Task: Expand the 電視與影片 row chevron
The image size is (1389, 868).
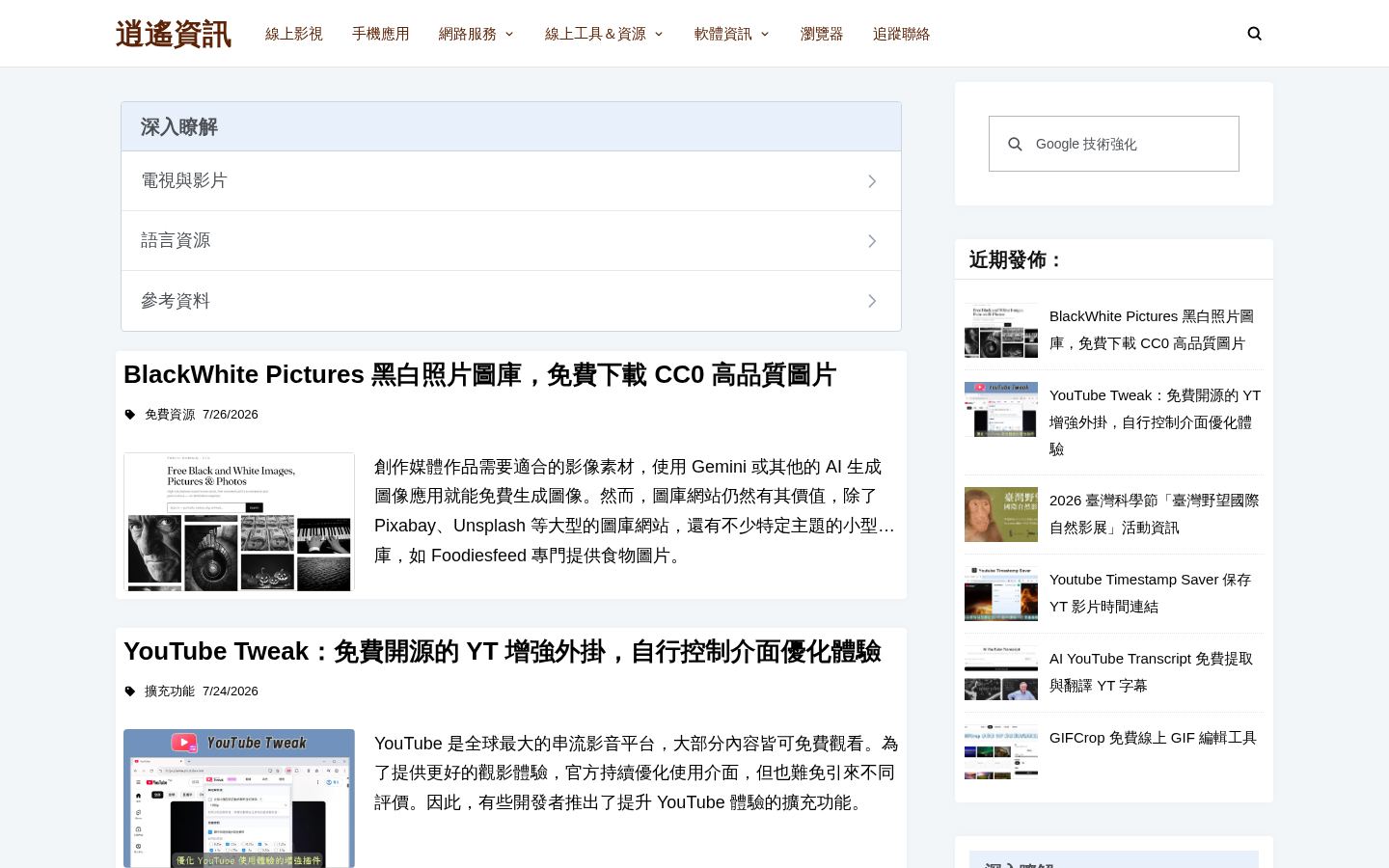Action: [872, 181]
